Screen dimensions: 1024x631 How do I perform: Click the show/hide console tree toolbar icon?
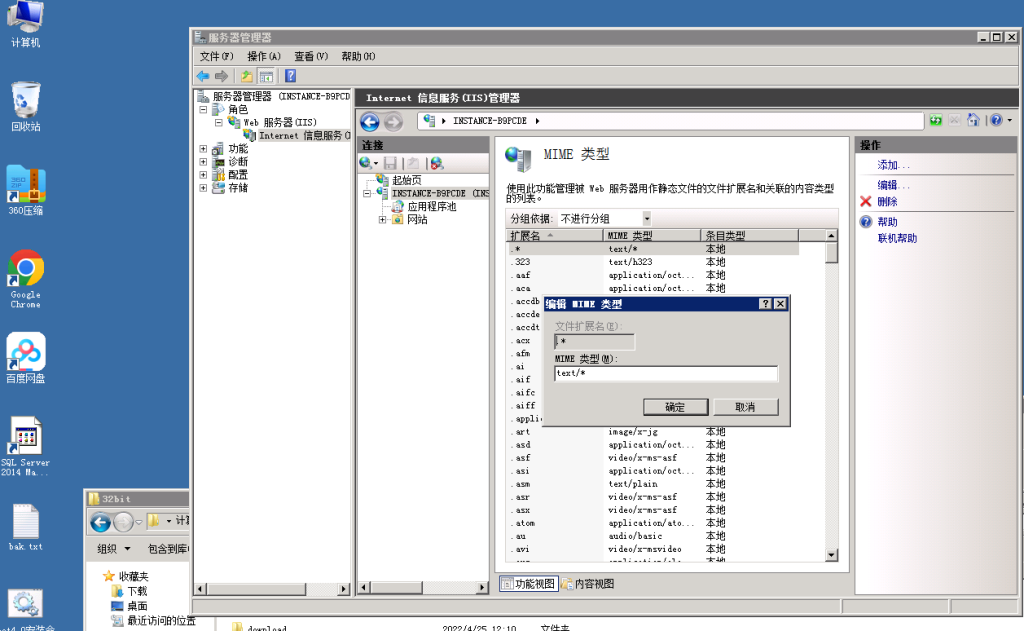pos(267,76)
